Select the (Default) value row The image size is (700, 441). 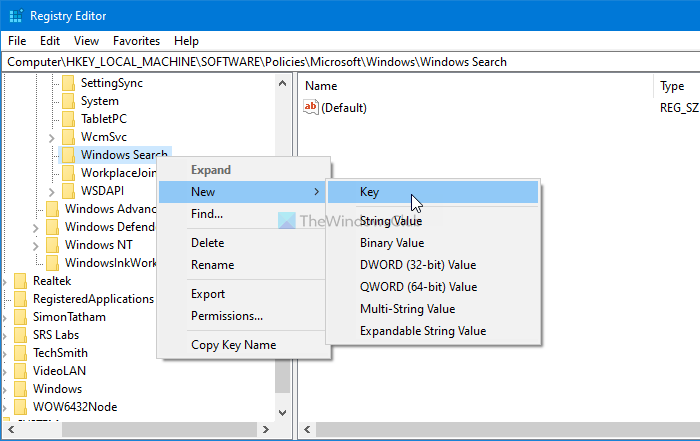(x=499, y=108)
